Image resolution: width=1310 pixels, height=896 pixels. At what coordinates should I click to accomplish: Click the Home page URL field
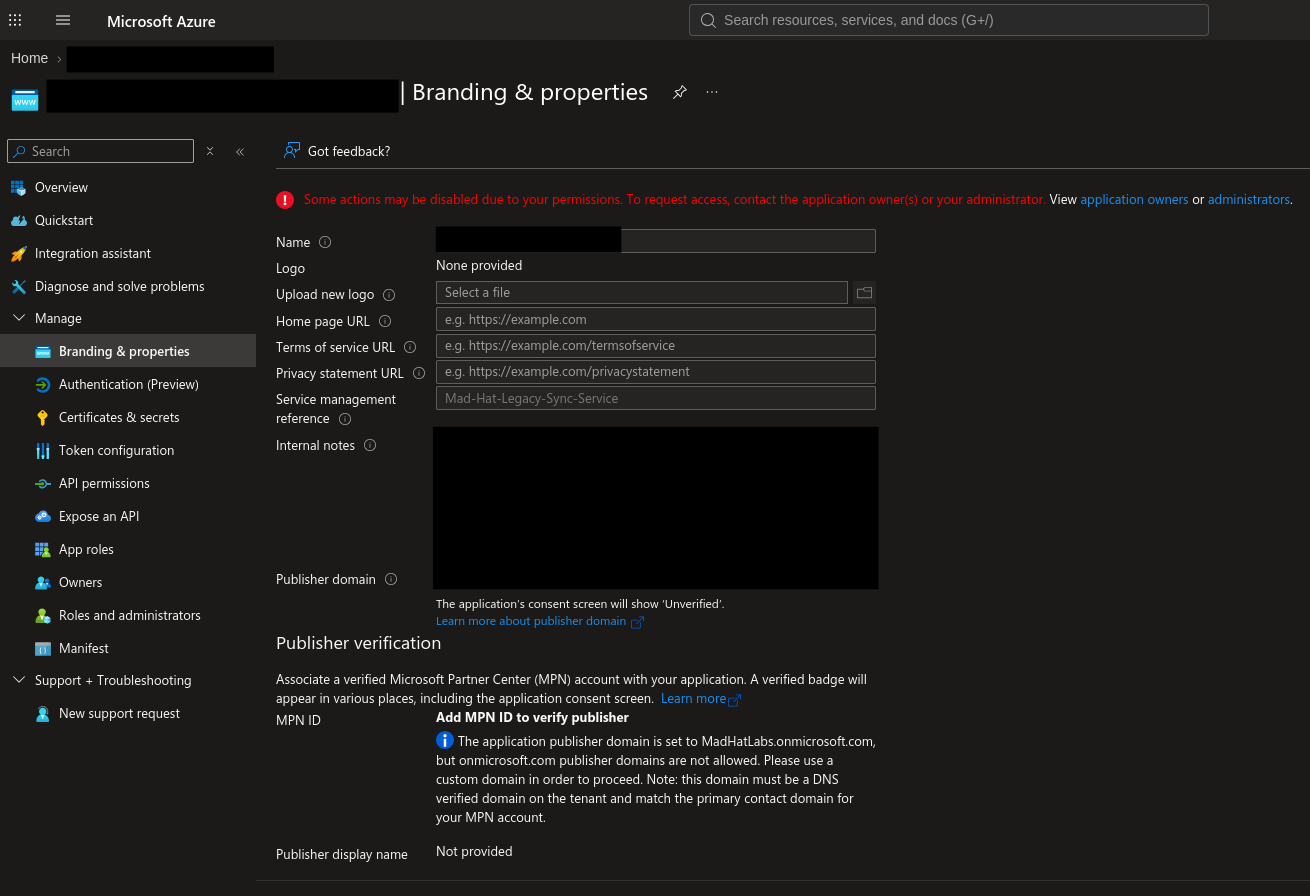click(656, 319)
